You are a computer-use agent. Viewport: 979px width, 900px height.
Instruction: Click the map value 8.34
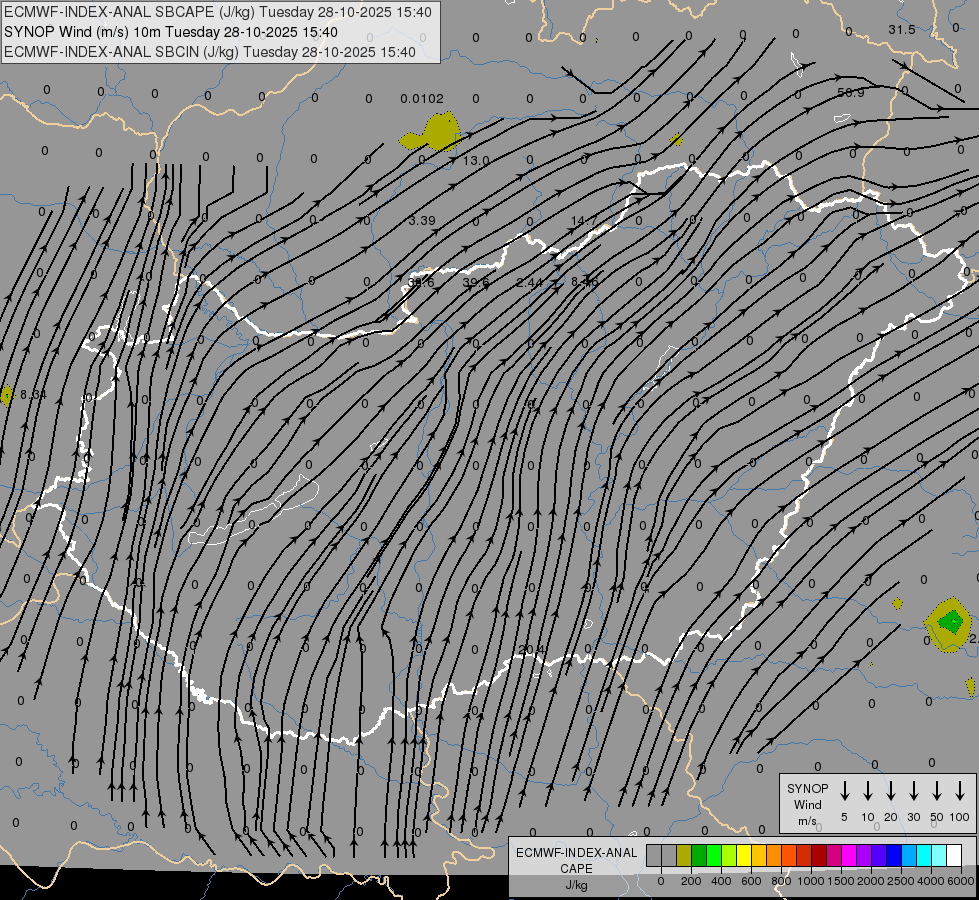click(33, 395)
